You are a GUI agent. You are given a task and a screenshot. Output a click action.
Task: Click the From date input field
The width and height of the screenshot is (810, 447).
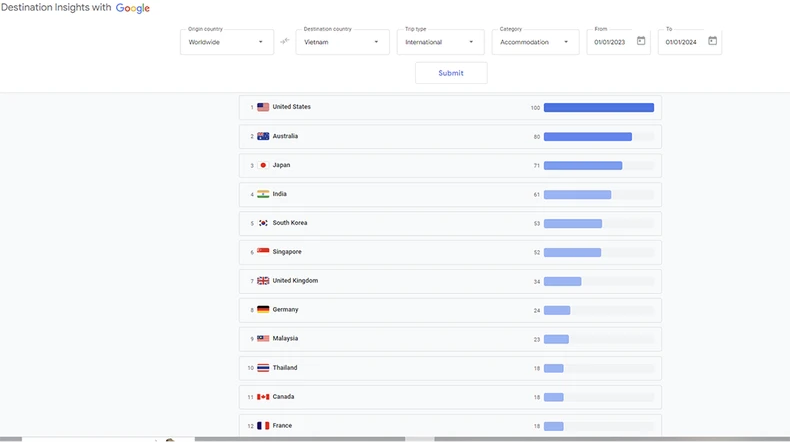click(610, 42)
